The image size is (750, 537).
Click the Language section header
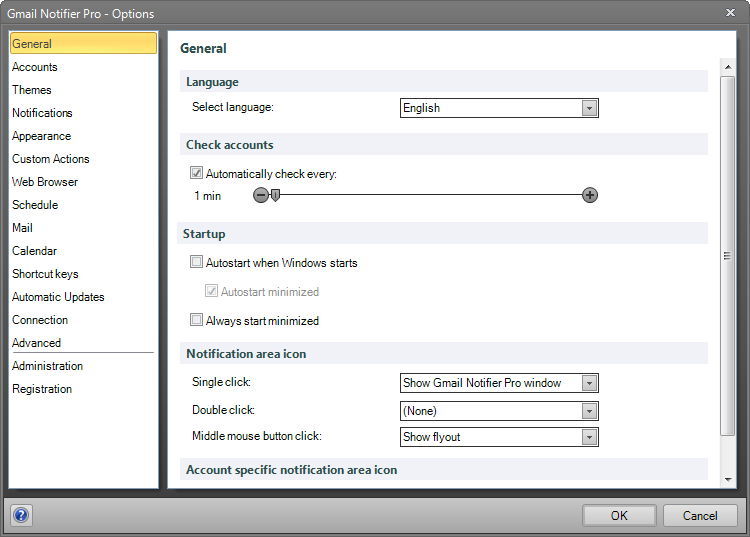(x=444, y=82)
